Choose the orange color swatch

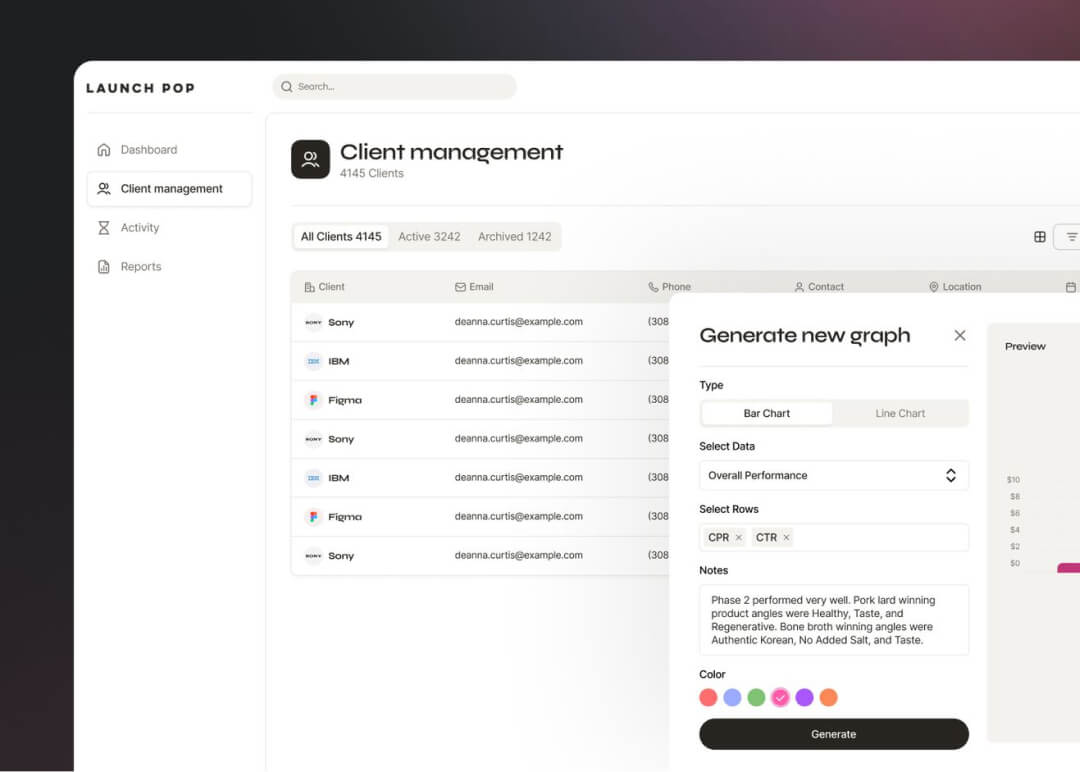click(x=829, y=698)
